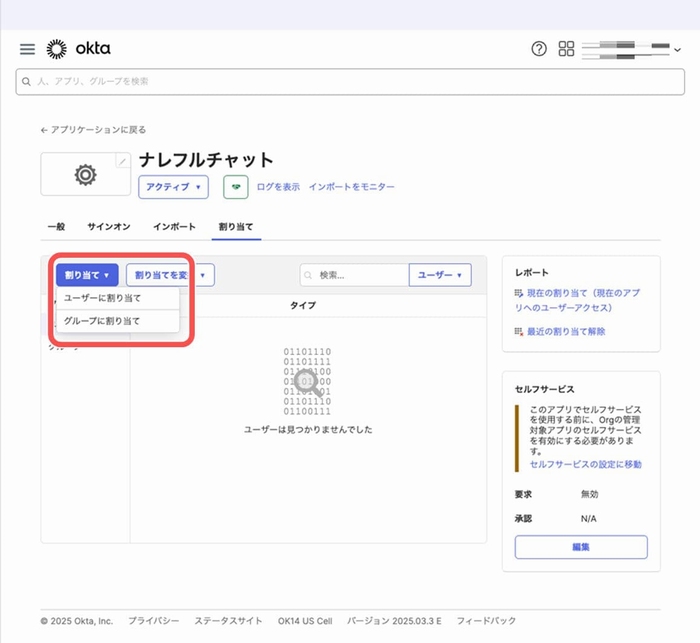Edit the app logo pencil icon
The height and width of the screenshot is (643, 700).
(123, 161)
